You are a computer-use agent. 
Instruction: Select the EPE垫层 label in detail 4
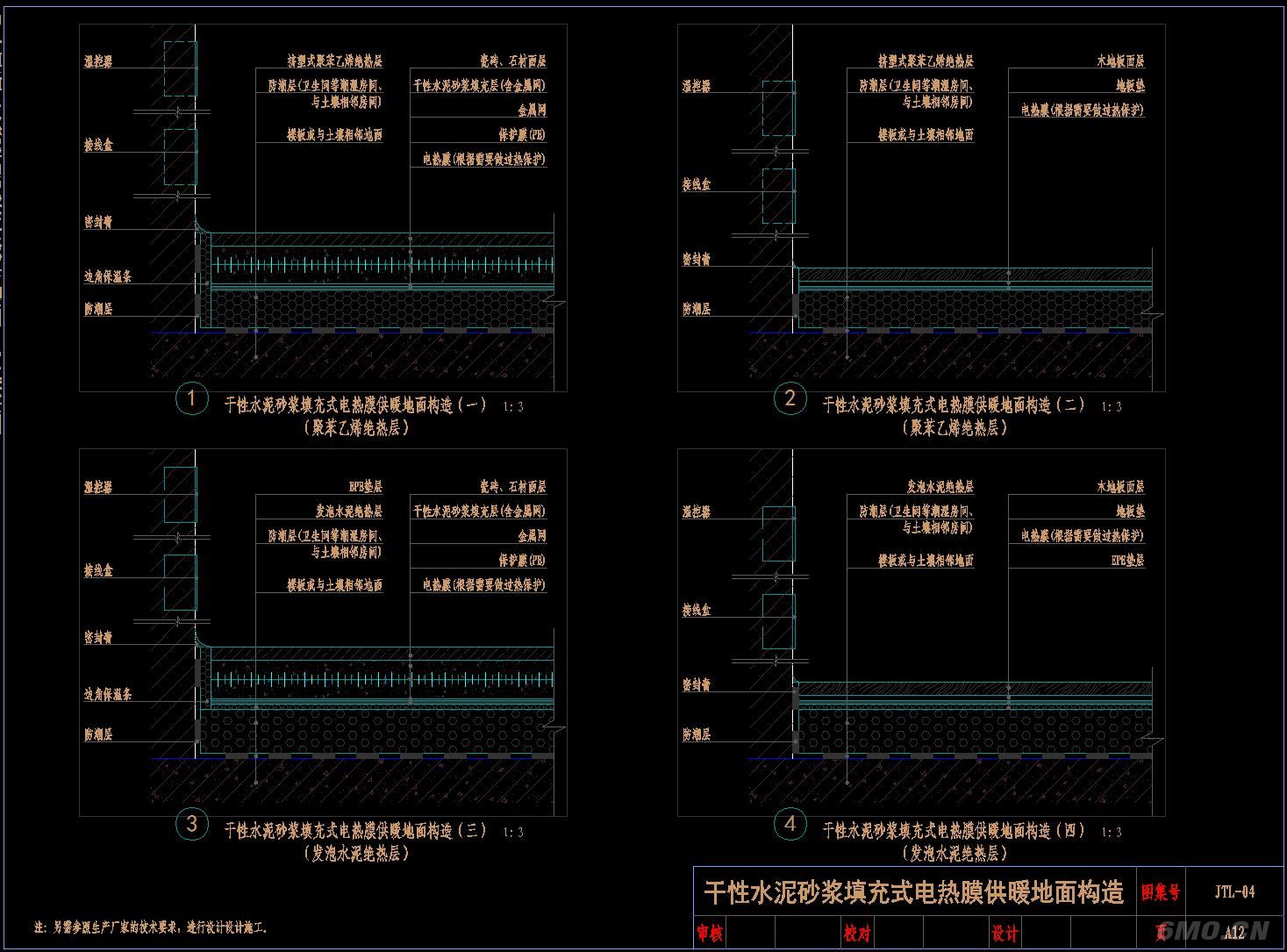[1128, 560]
